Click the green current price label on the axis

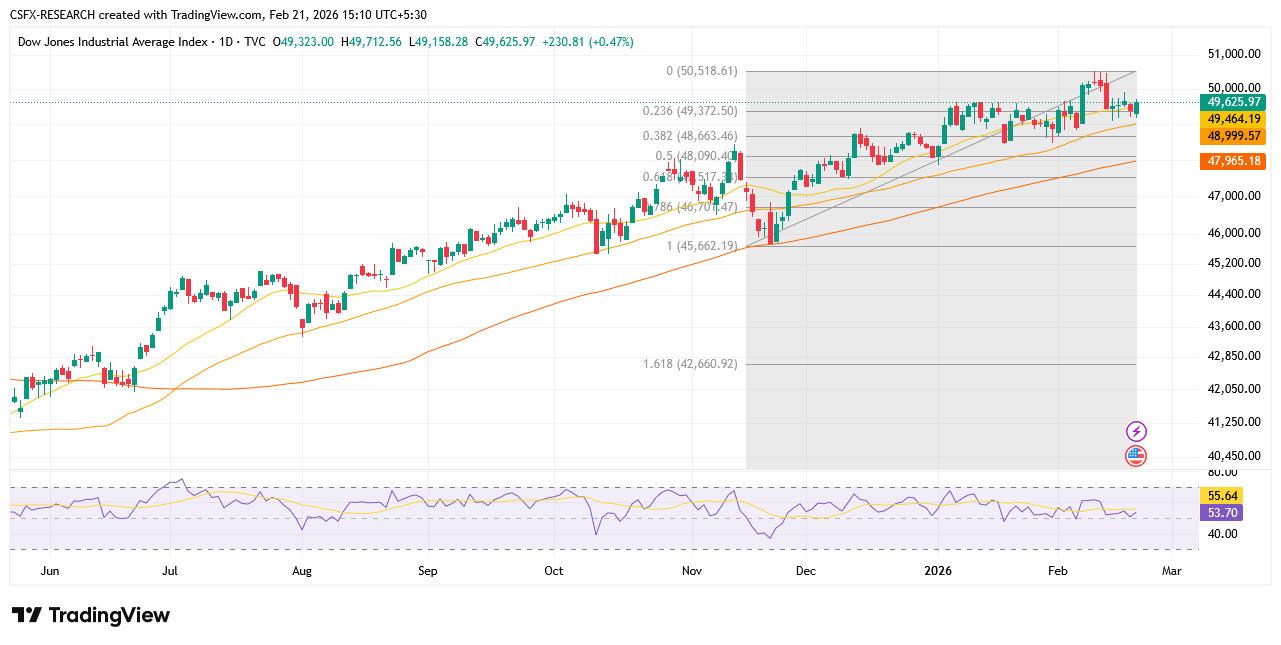click(x=1232, y=102)
